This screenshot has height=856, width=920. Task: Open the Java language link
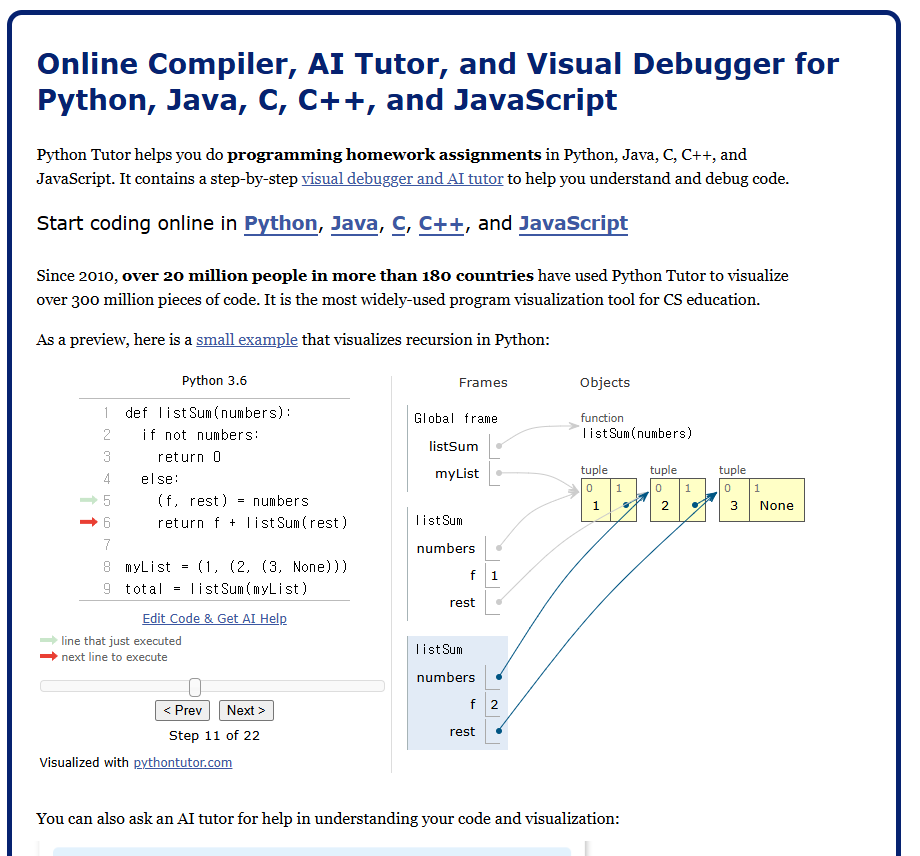354,224
